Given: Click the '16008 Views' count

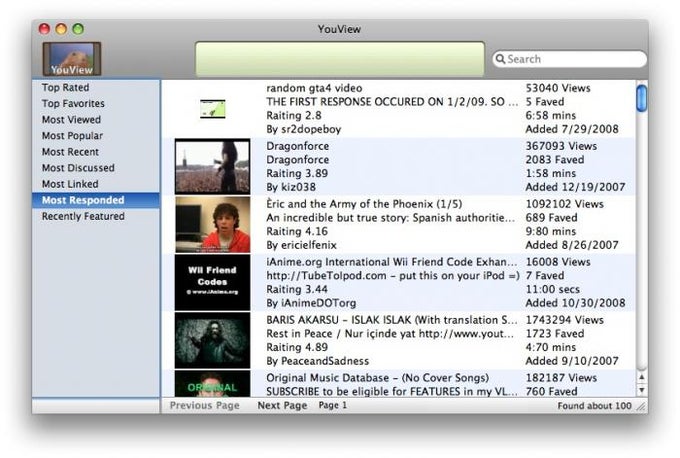Looking at the screenshot, I should (x=558, y=262).
